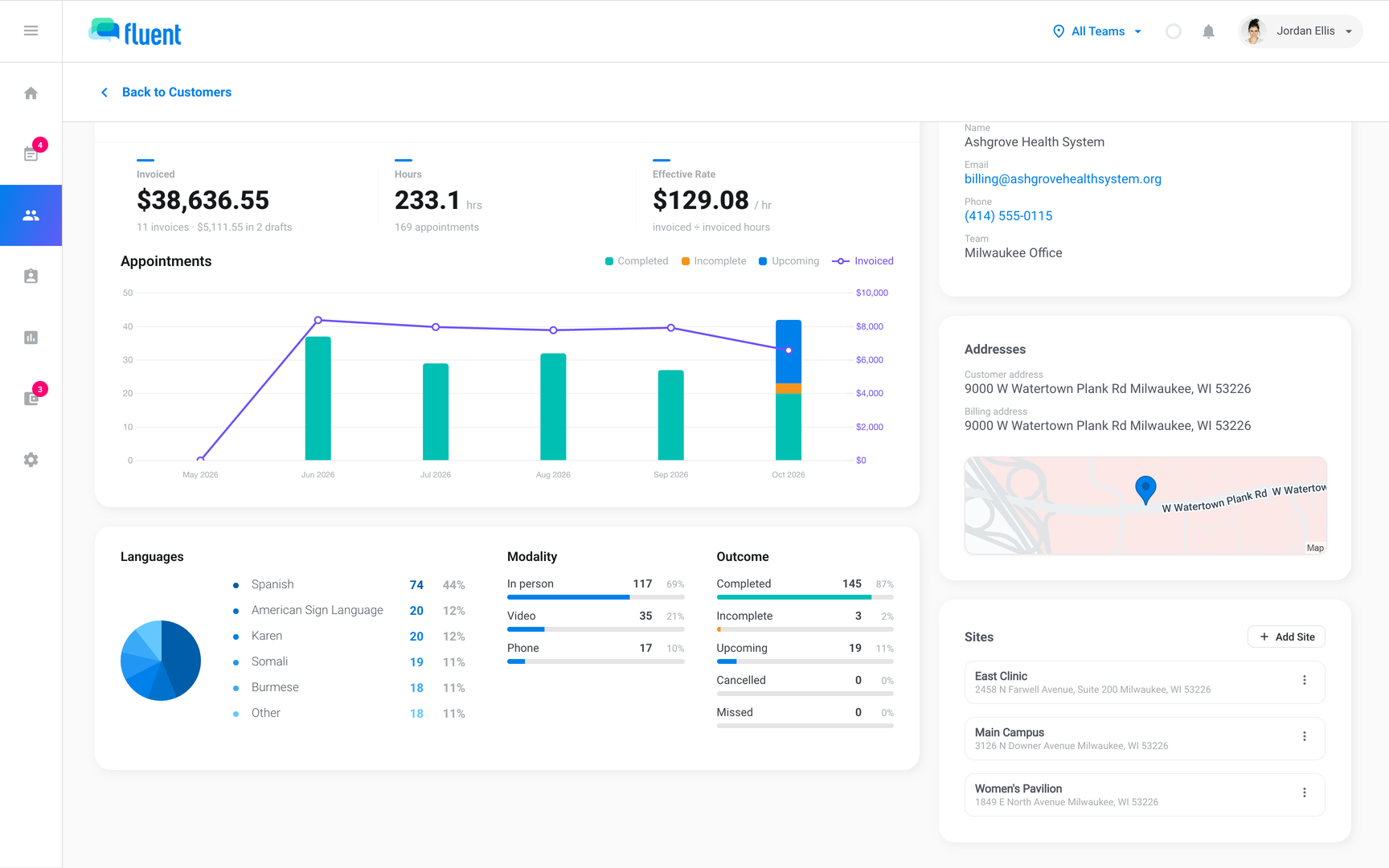Open the ID badge sidebar icon
1389x868 pixels.
(31, 276)
